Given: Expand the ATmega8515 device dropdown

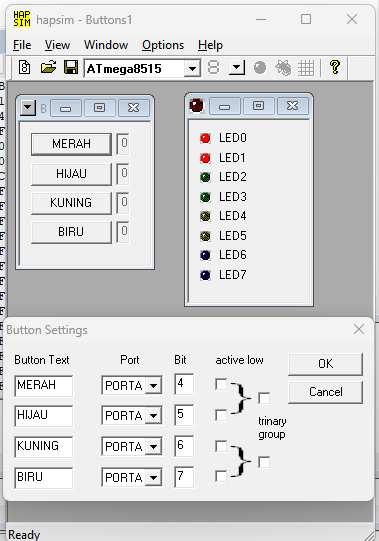Looking at the screenshot, I should point(192,68).
